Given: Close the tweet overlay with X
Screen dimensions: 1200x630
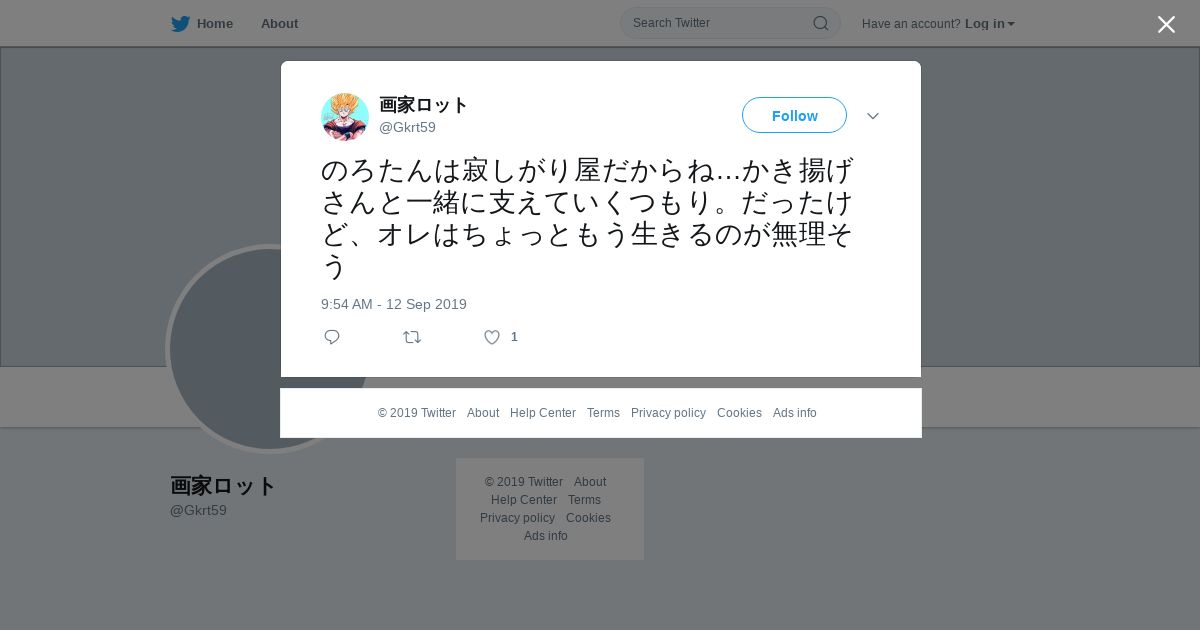Looking at the screenshot, I should click(1166, 24).
